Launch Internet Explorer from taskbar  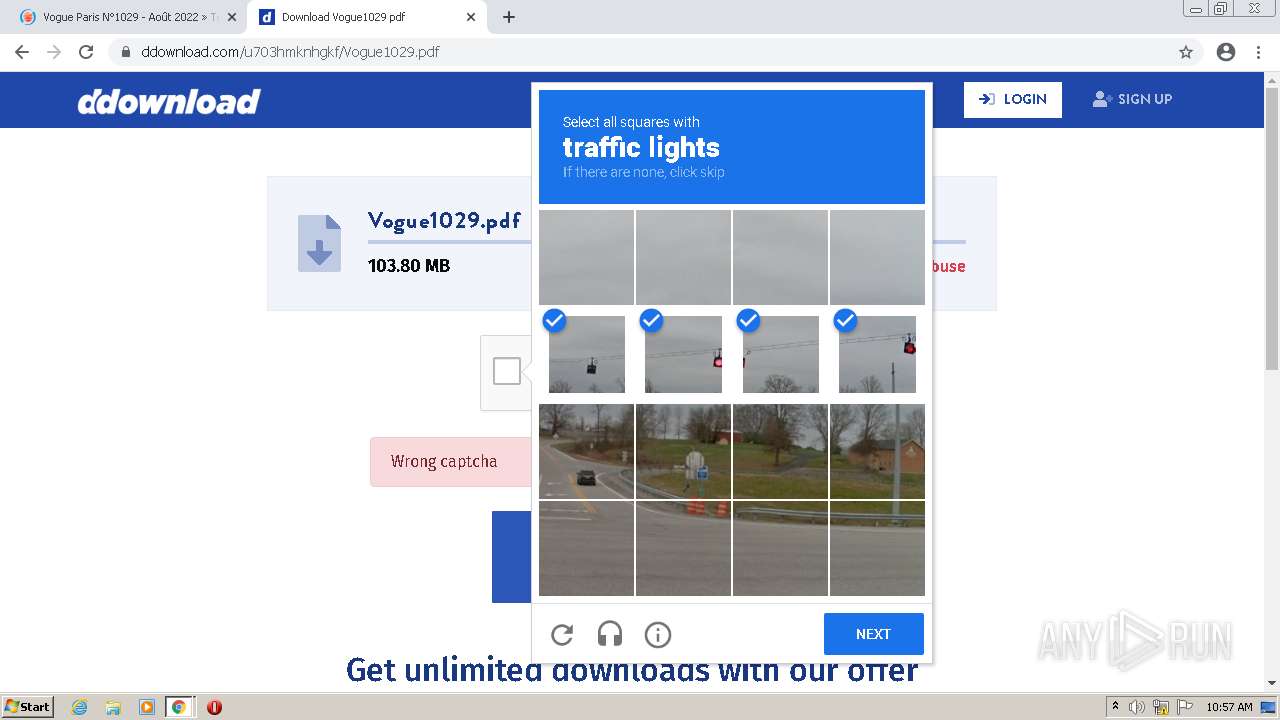pos(79,707)
